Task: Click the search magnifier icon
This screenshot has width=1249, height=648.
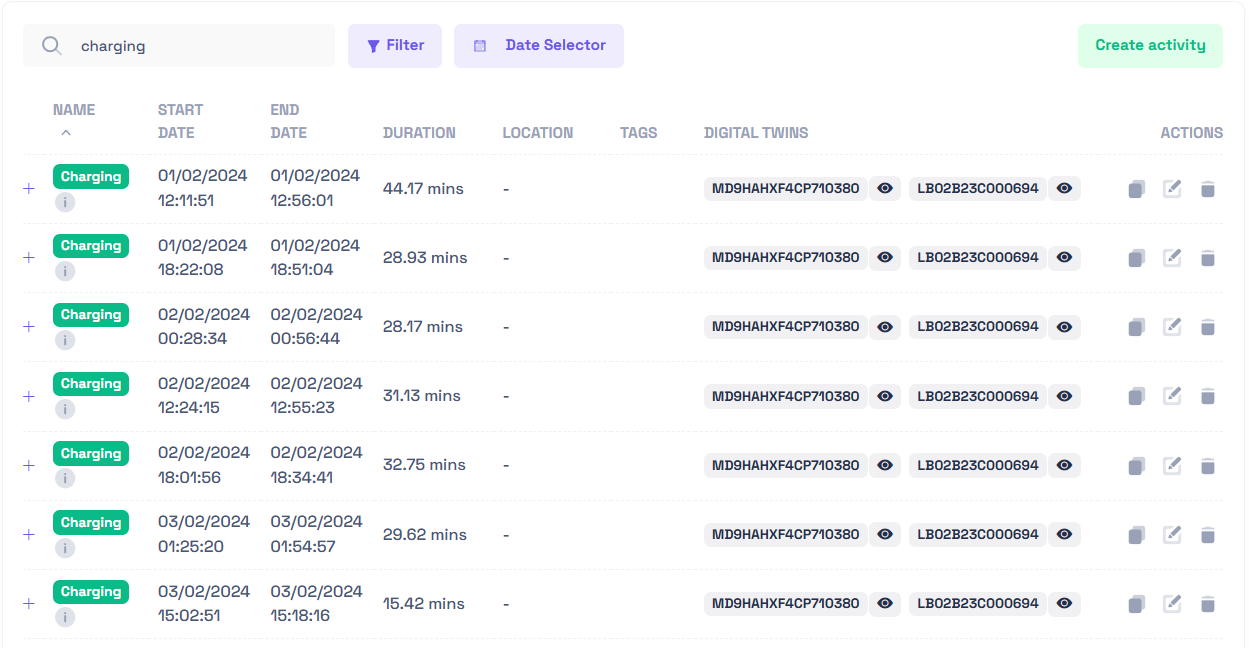Action: [x=52, y=46]
